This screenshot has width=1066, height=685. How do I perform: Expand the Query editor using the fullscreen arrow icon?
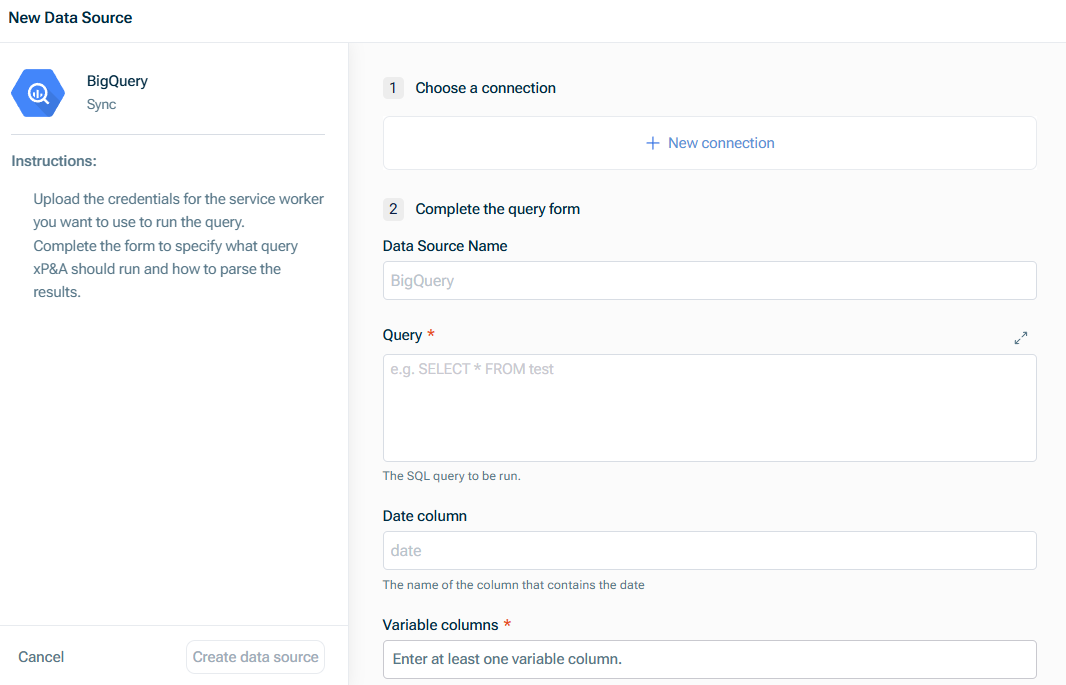[1021, 338]
